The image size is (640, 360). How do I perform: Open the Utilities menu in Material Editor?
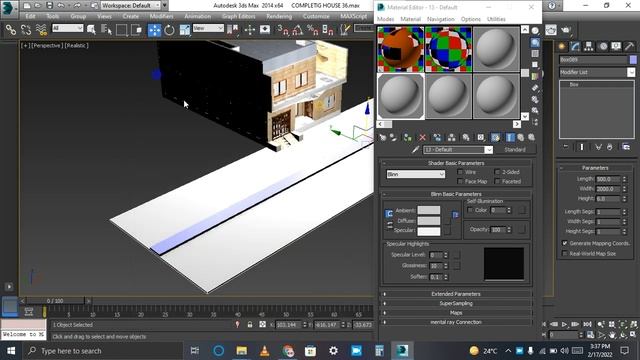(x=496, y=19)
